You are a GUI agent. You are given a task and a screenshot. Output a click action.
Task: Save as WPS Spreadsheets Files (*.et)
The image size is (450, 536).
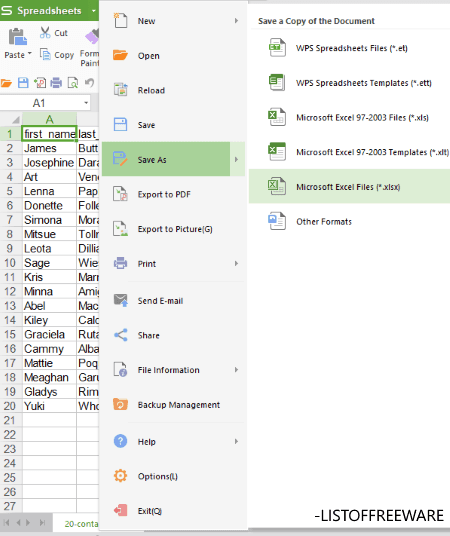349,48
